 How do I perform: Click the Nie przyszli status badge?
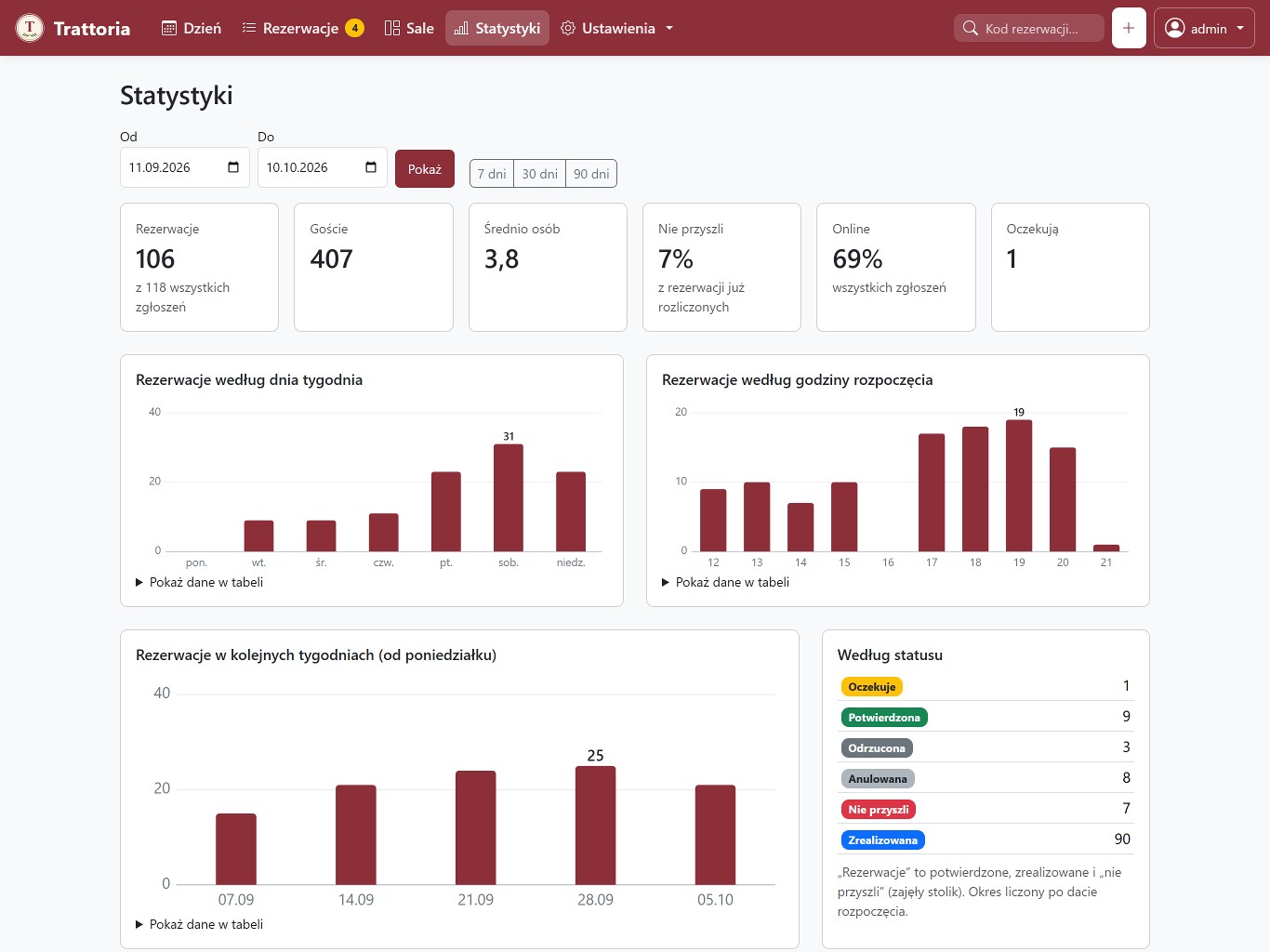coord(879,810)
